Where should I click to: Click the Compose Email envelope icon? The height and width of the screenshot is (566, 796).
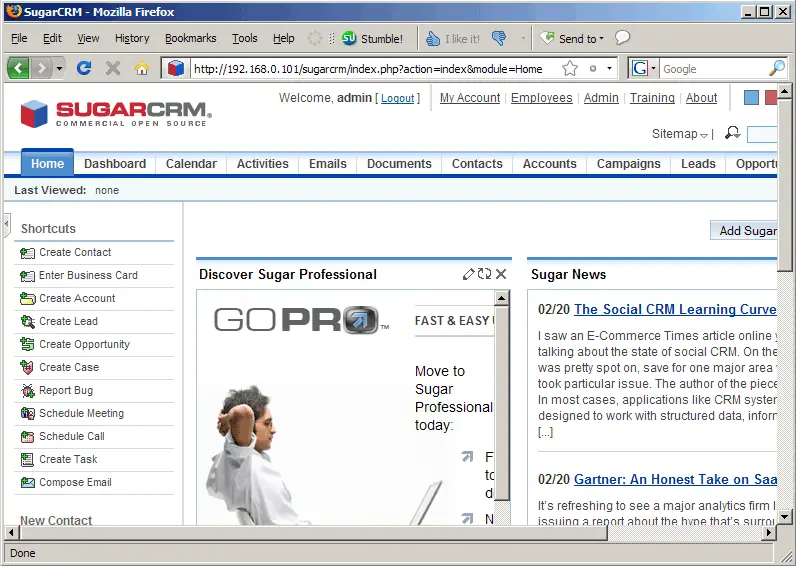[27, 482]
